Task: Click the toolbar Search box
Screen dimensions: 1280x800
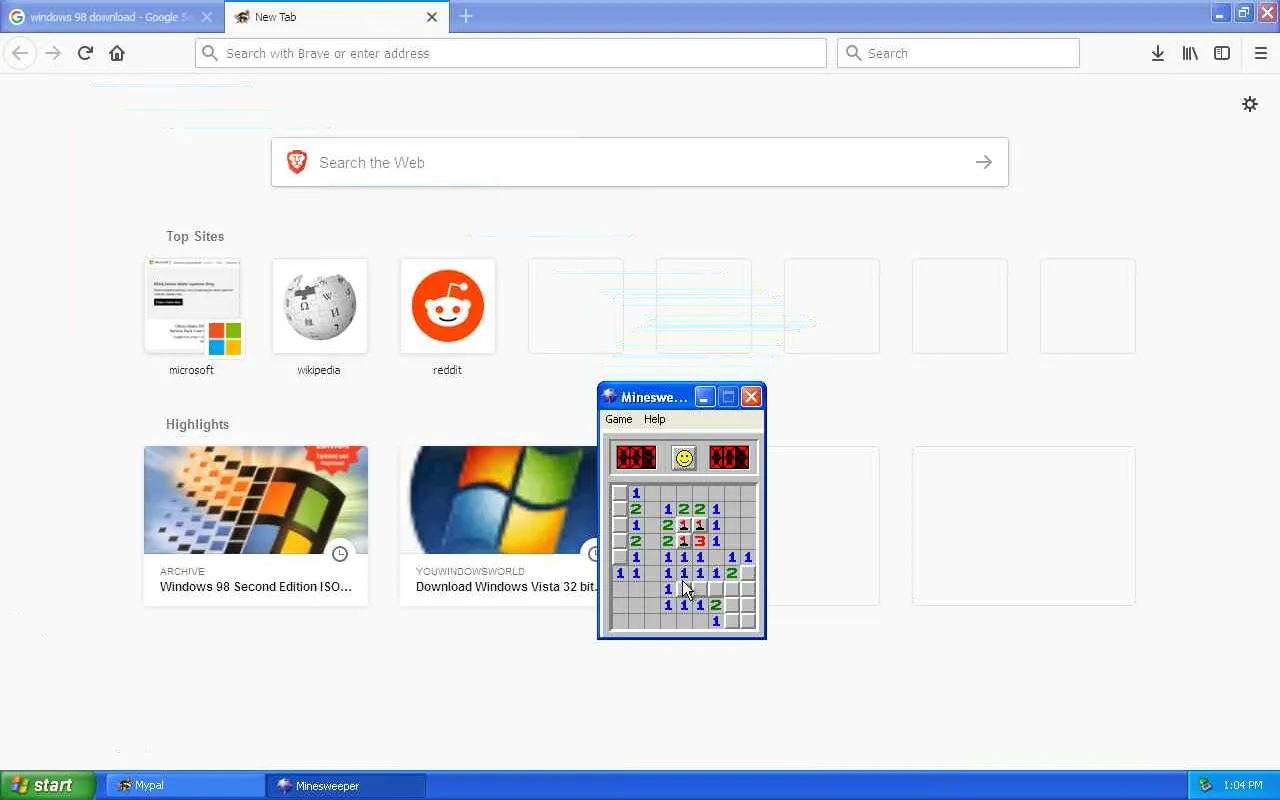Action: tap(958, 53)
